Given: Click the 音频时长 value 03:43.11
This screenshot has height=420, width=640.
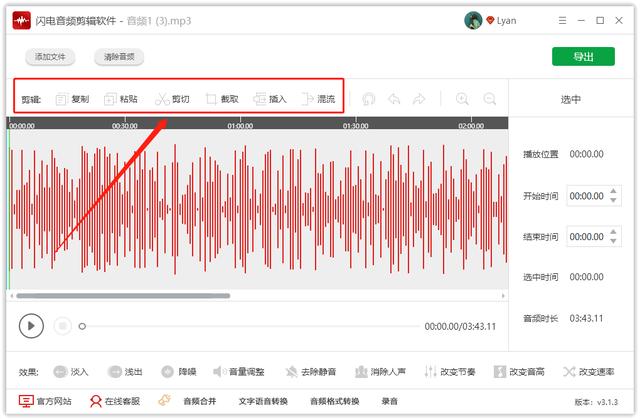Looking at the screenshot, I should click(586, 318).
